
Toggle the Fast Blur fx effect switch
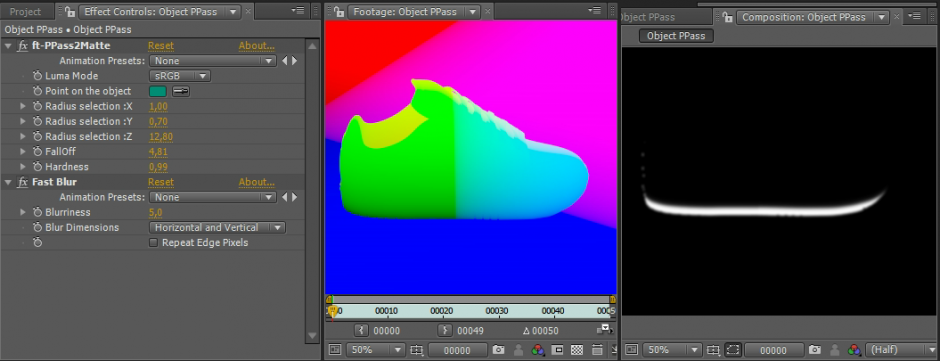pos(22,182)
